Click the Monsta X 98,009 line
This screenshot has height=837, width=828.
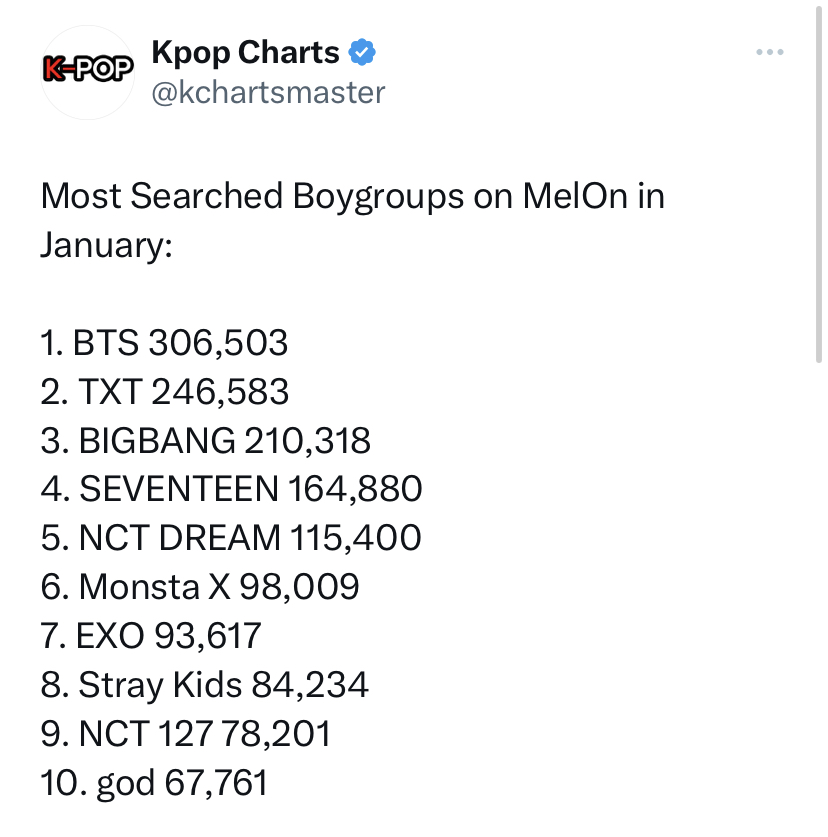pos(200,587)
